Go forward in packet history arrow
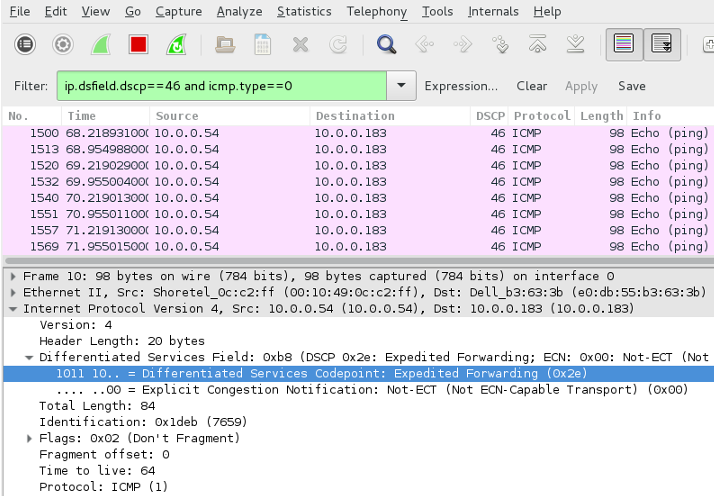The width and height of the screenshot is (714, 496). click(463, 45)
